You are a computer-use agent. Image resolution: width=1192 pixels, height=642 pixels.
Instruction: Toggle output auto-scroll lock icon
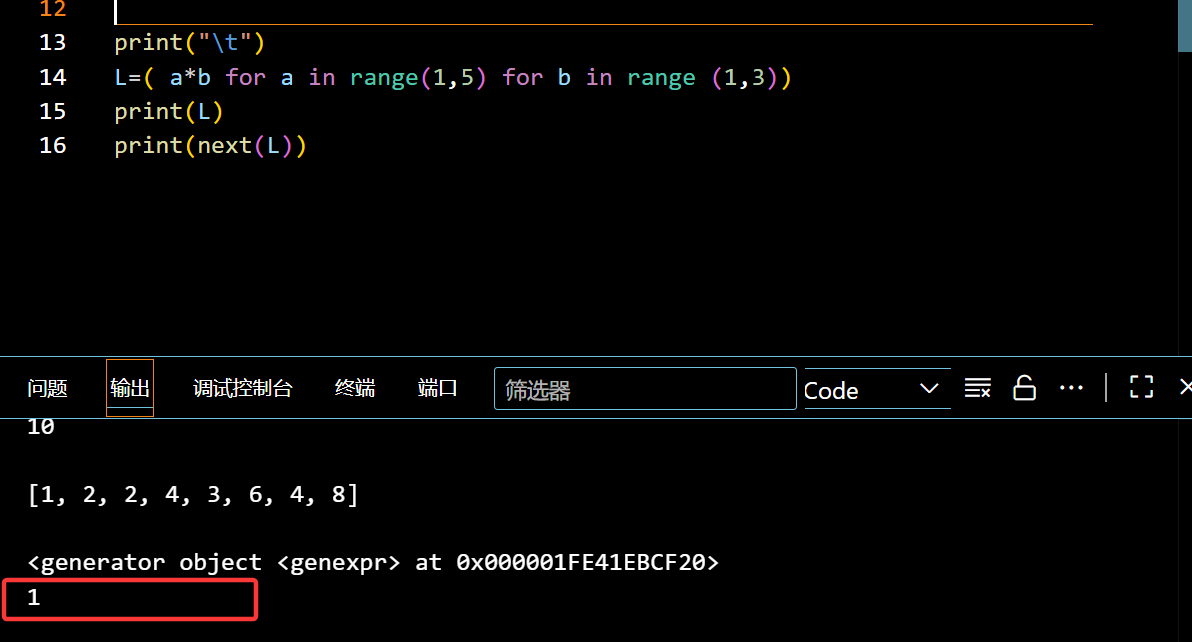point(1024,388)
